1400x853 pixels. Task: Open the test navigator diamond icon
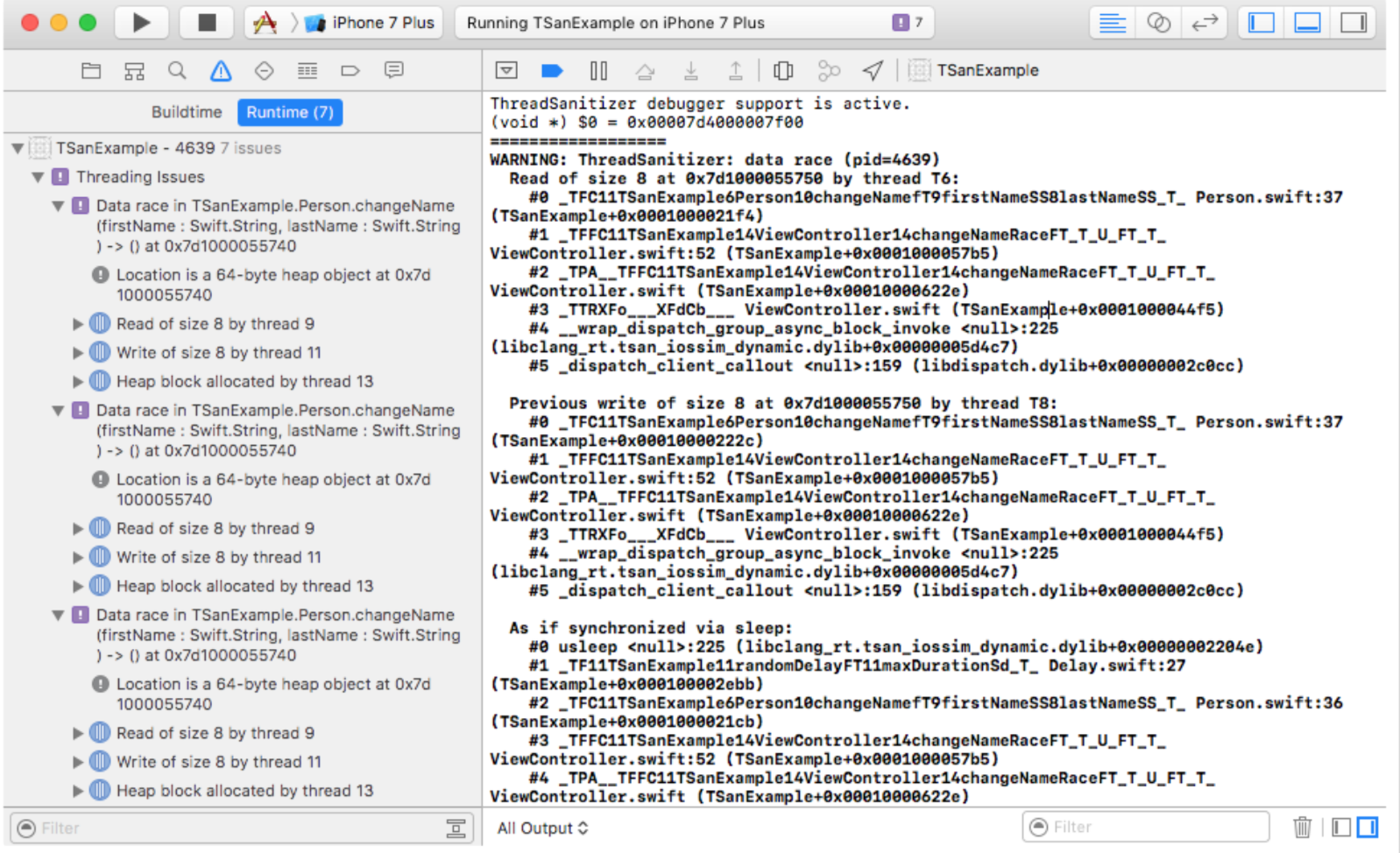264,71
